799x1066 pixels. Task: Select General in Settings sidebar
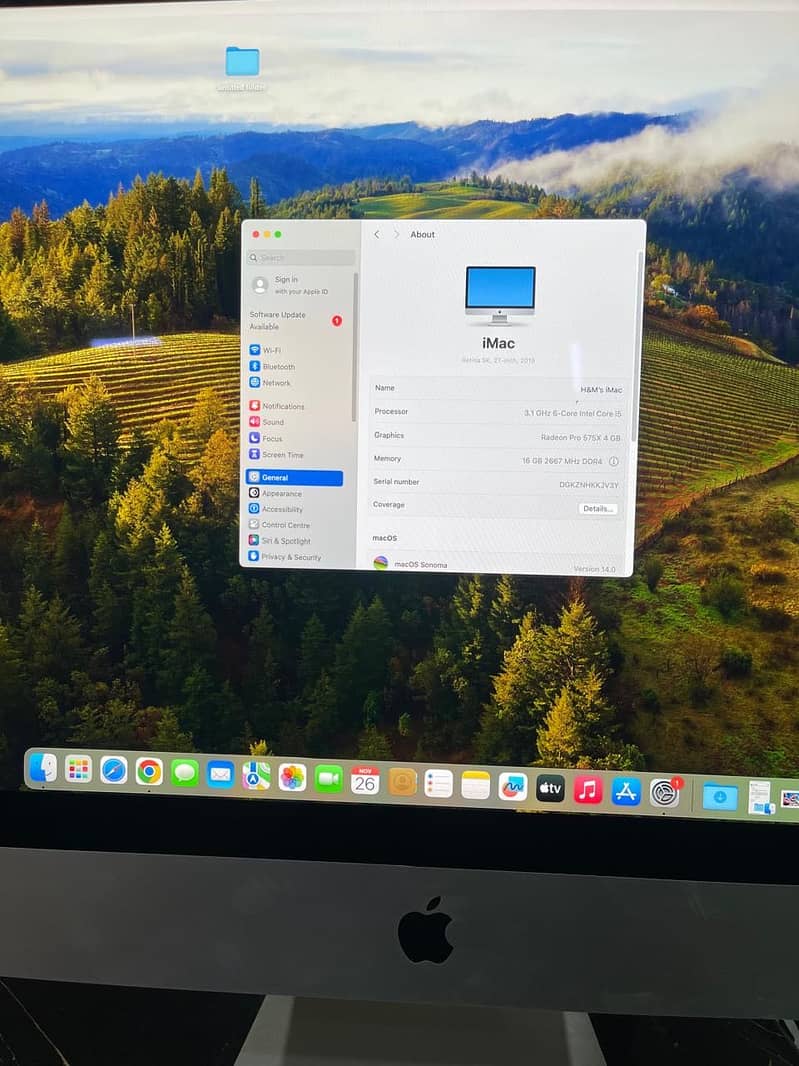[294, 477]
